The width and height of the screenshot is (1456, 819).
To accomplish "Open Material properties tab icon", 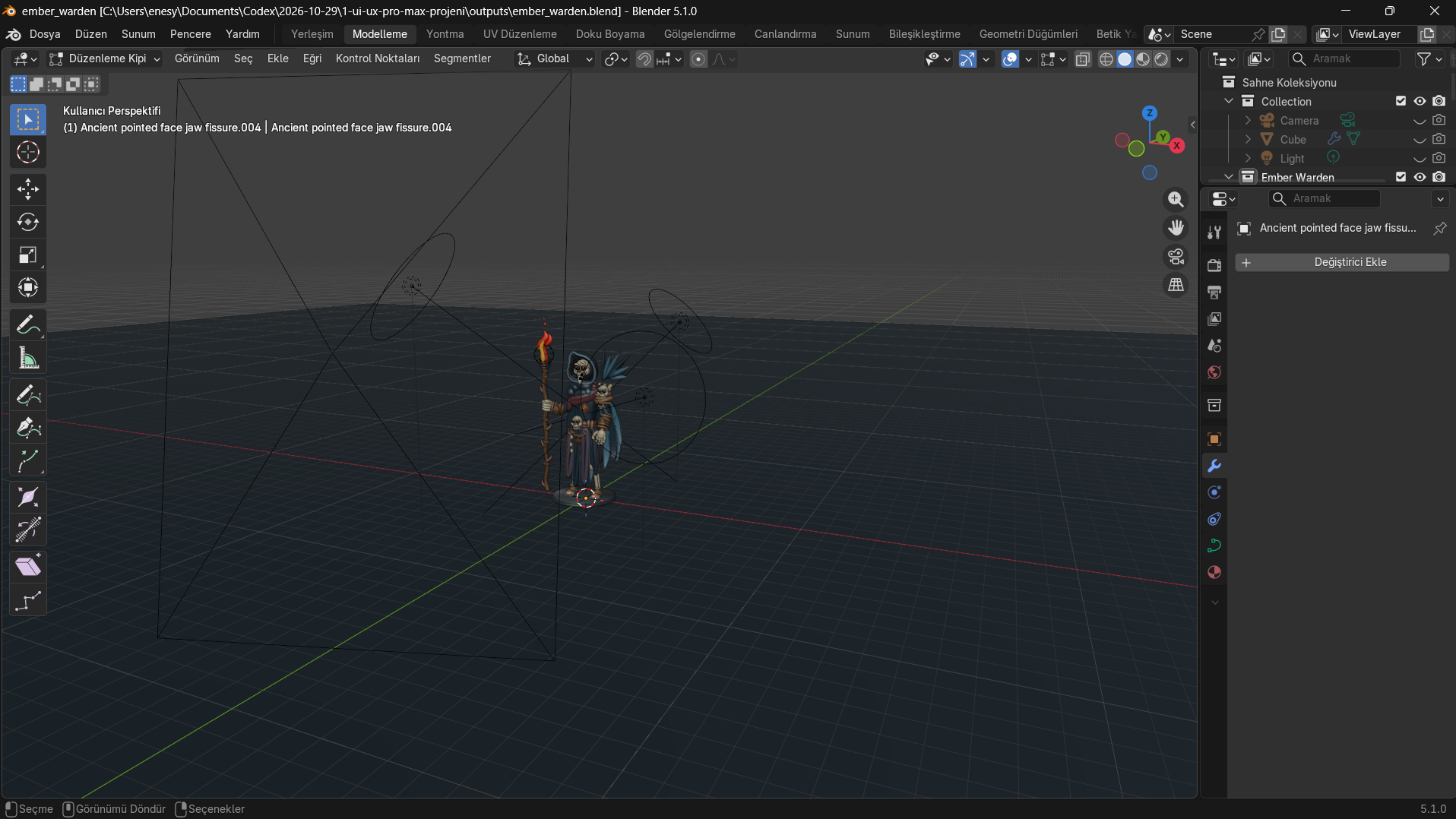I will pyautogui.click(x=1214, y=572).
